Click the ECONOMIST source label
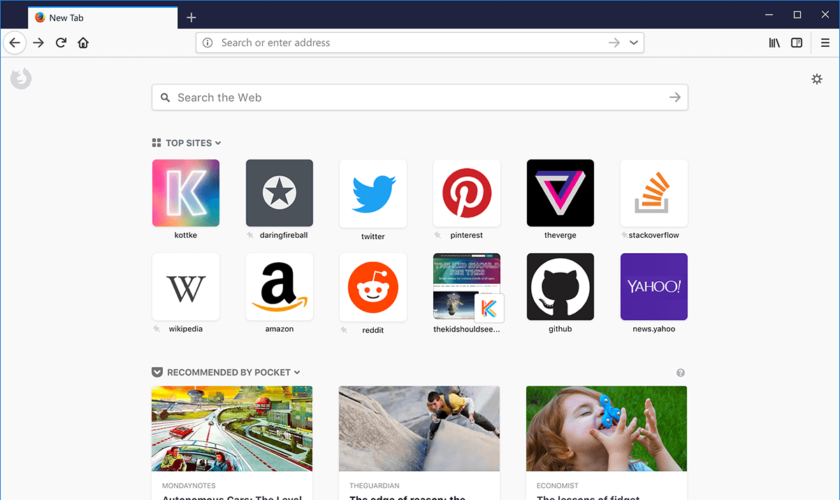This screenshot has height=500, width=840. 558,486
